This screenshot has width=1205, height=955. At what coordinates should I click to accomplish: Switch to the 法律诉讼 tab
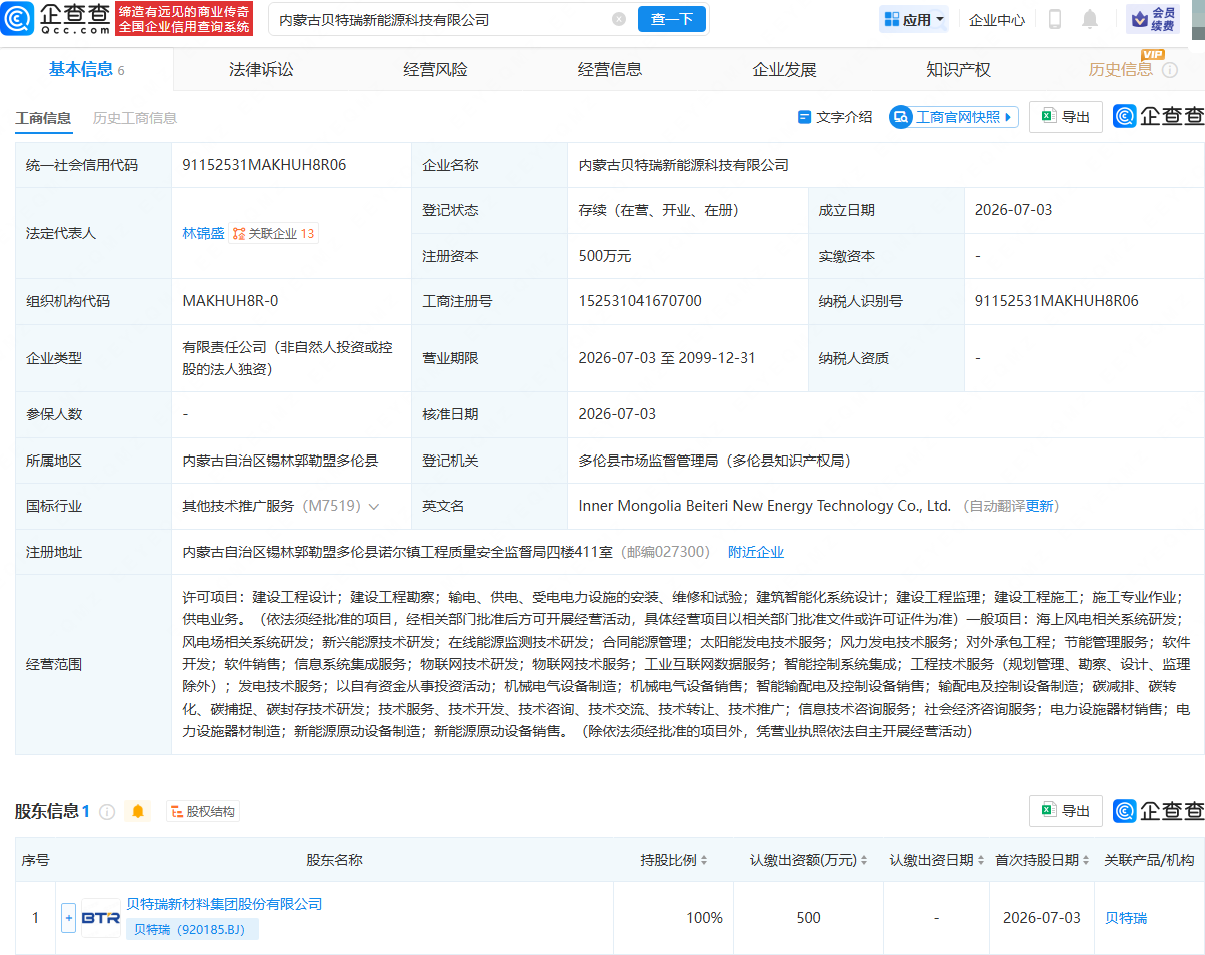pyautogui.click(x=261, y=69)
